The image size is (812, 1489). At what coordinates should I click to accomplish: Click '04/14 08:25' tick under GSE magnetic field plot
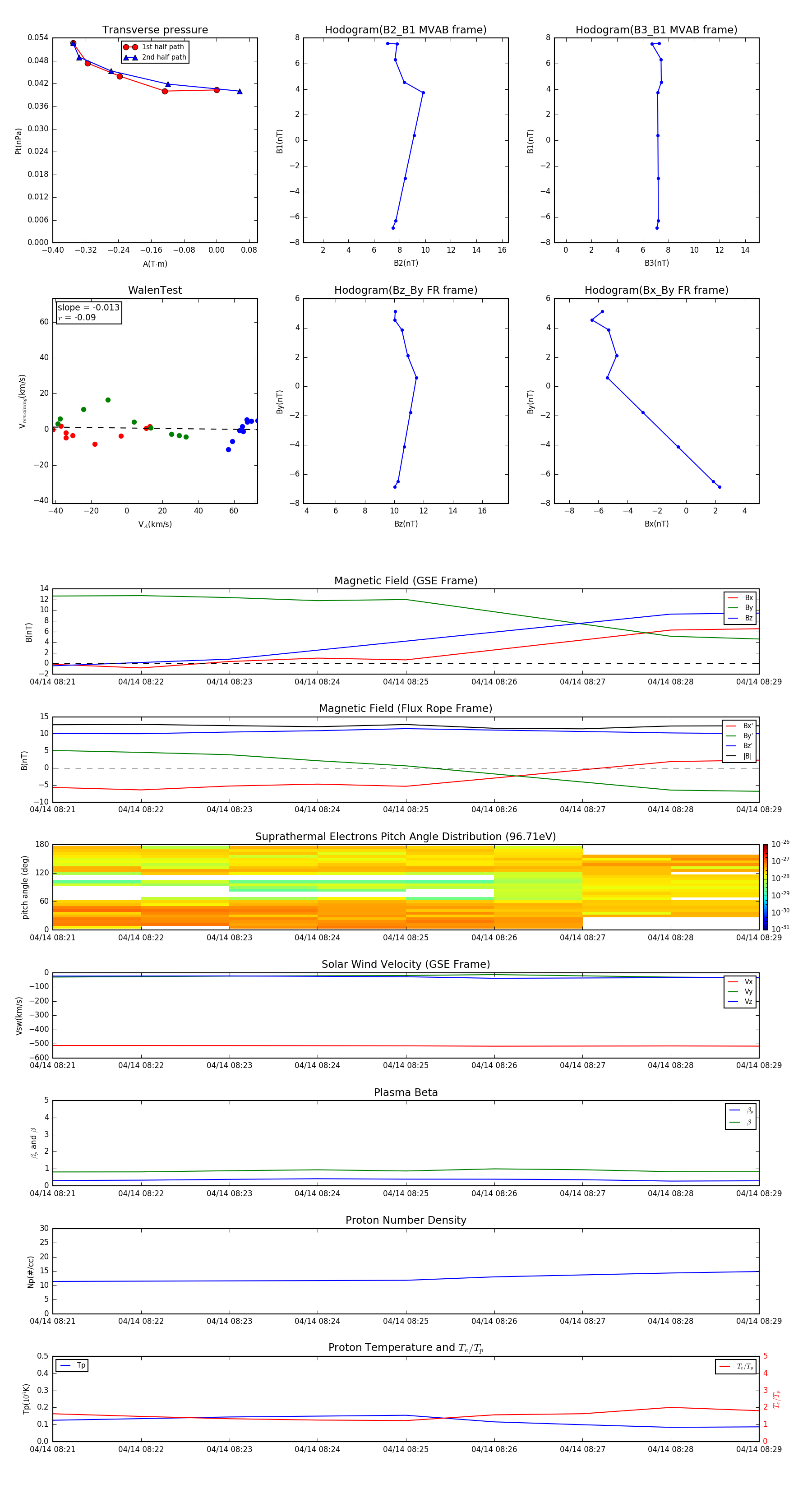click(406, 682)
